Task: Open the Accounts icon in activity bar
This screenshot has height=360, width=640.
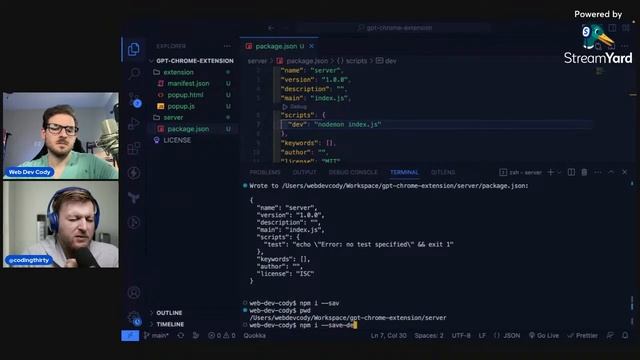Action: click(x=134, y=293)
